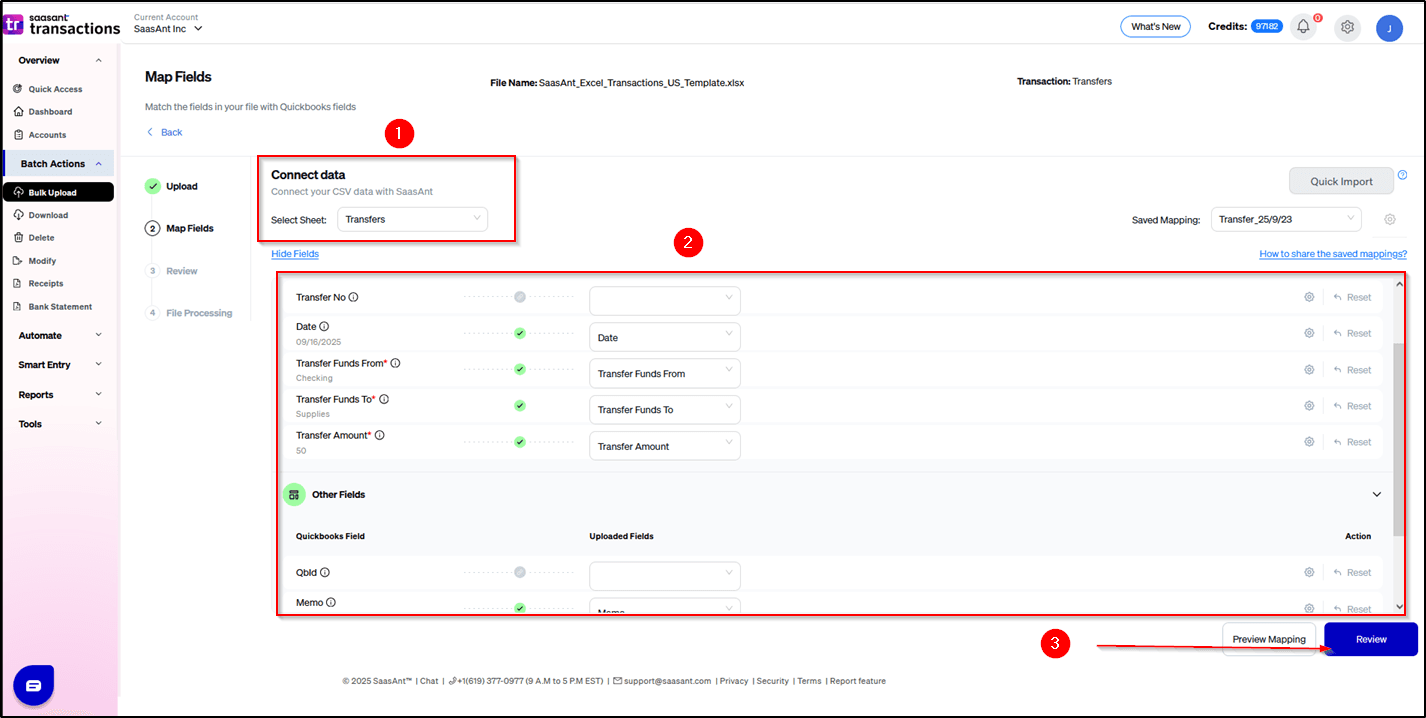This screenshot has width=1426, height=718.
Task: Click the blue Review button
Action: coord(1370,639)
